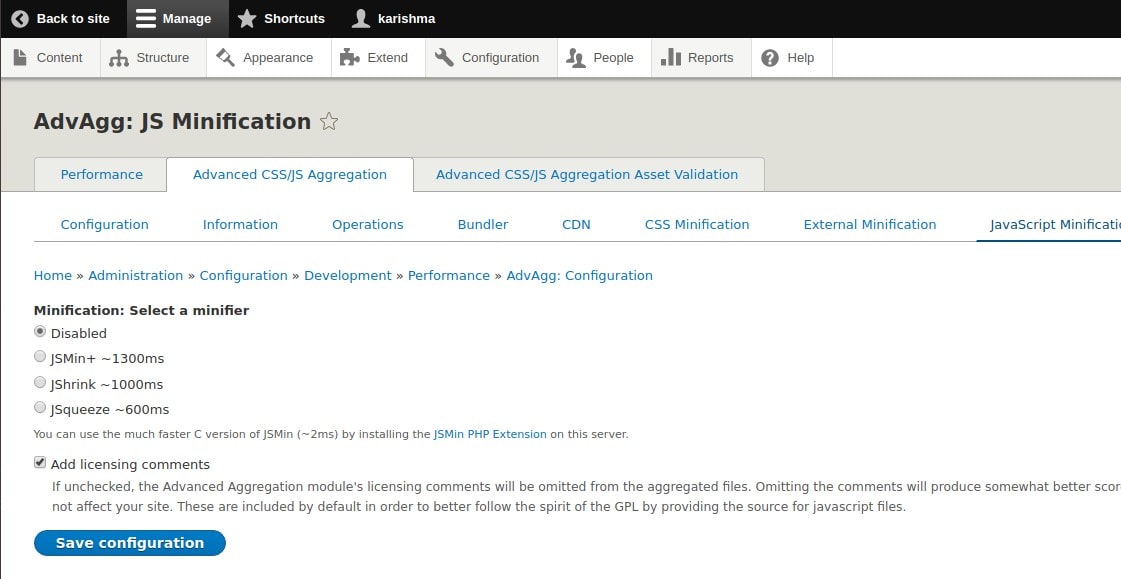Add page to shortcuts with star icon
This screenshot has width=1121, height=579.
point(329,122)
